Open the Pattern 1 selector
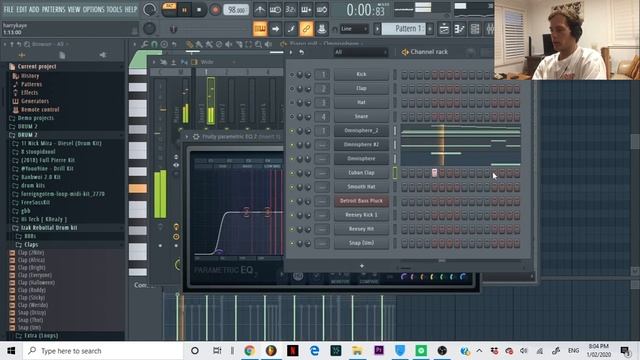Viewport: 640px width, 360px height. click(x=405, y=29)
